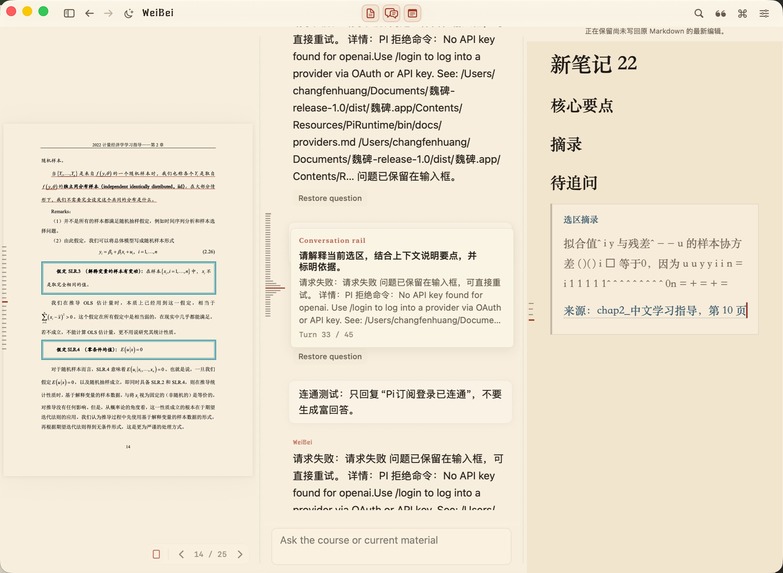Click the 假定 SLR.4 highlighted box in PDF
783x573 pixels.
coord(129,350)
